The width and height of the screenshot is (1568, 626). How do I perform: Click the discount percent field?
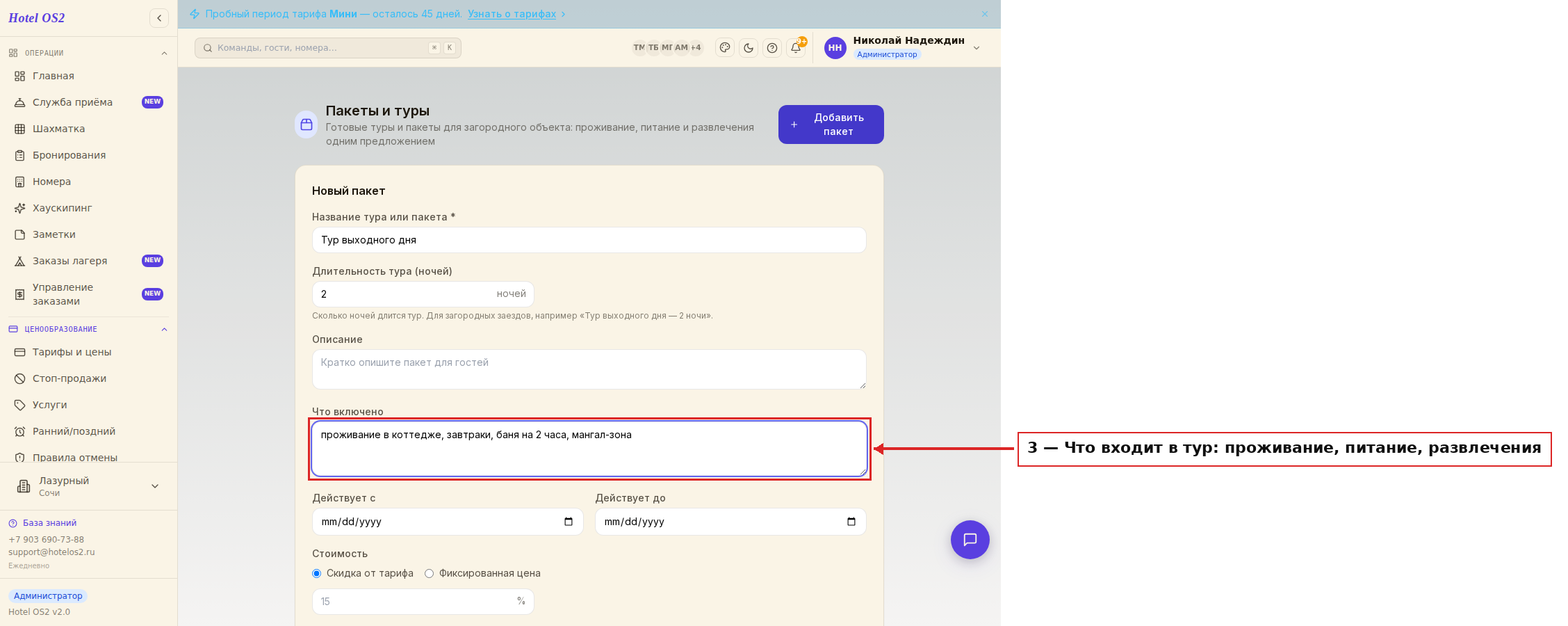coord(423,602)
